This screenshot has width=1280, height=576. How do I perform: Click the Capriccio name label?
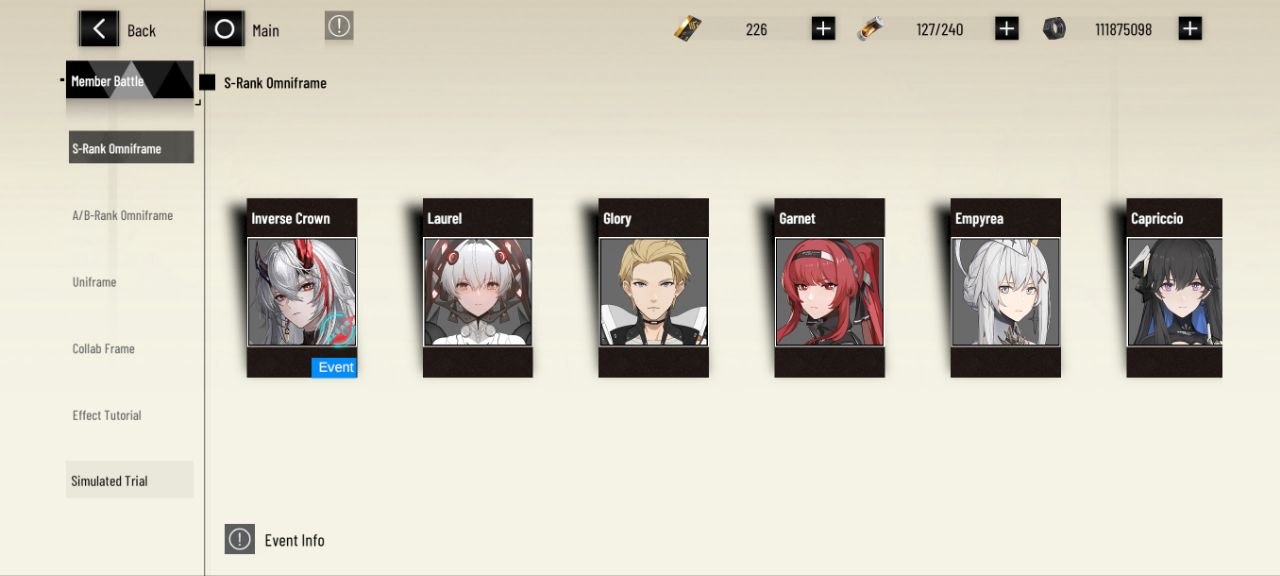[1157, 218]
